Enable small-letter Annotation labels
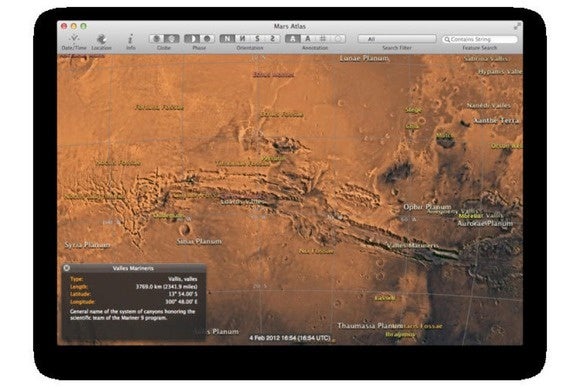580x388 pixels. [x=308, y=38]
